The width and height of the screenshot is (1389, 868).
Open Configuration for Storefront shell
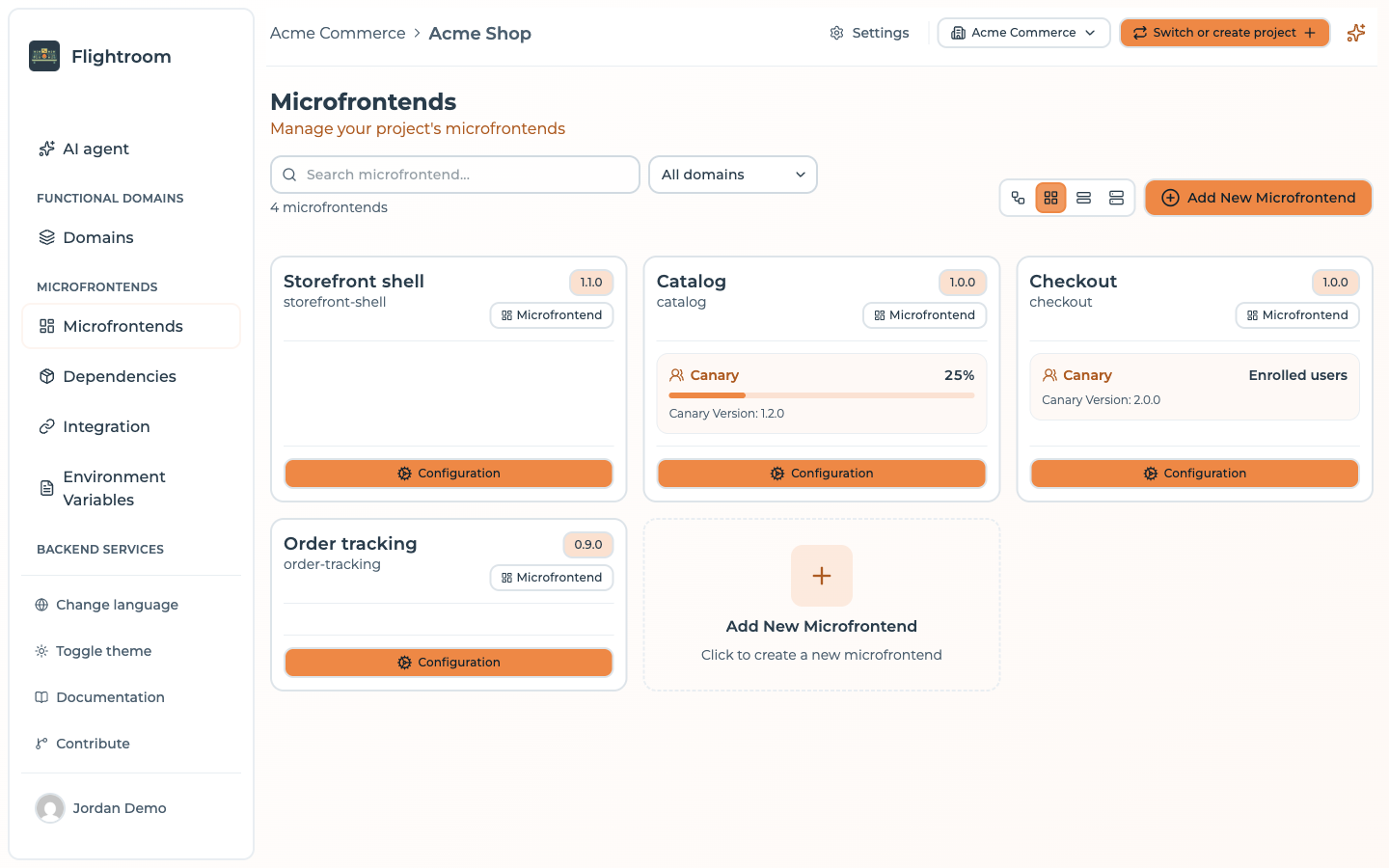click(x=449, y=474)
